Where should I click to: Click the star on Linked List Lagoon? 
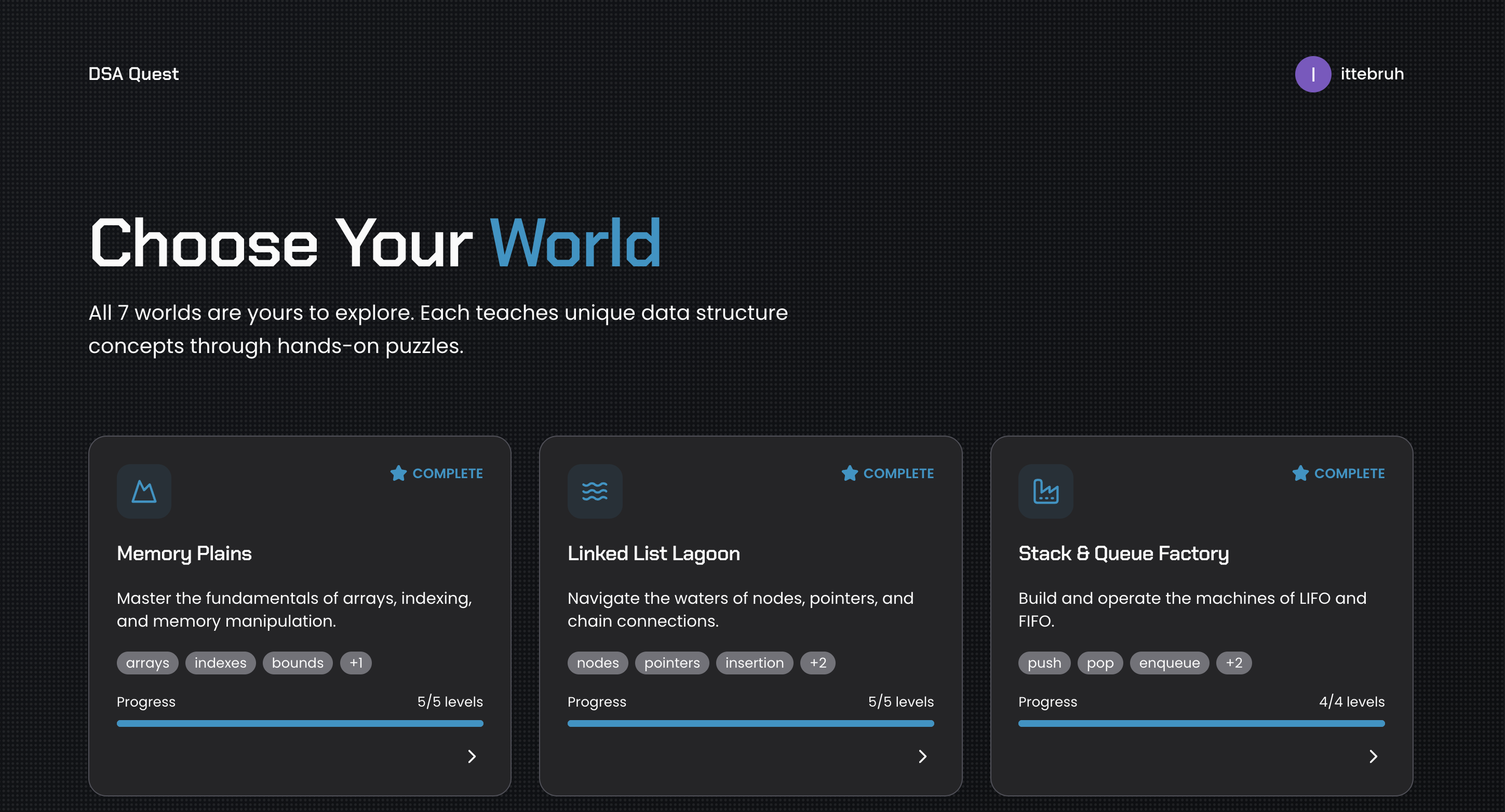click(x=850, y=473)
